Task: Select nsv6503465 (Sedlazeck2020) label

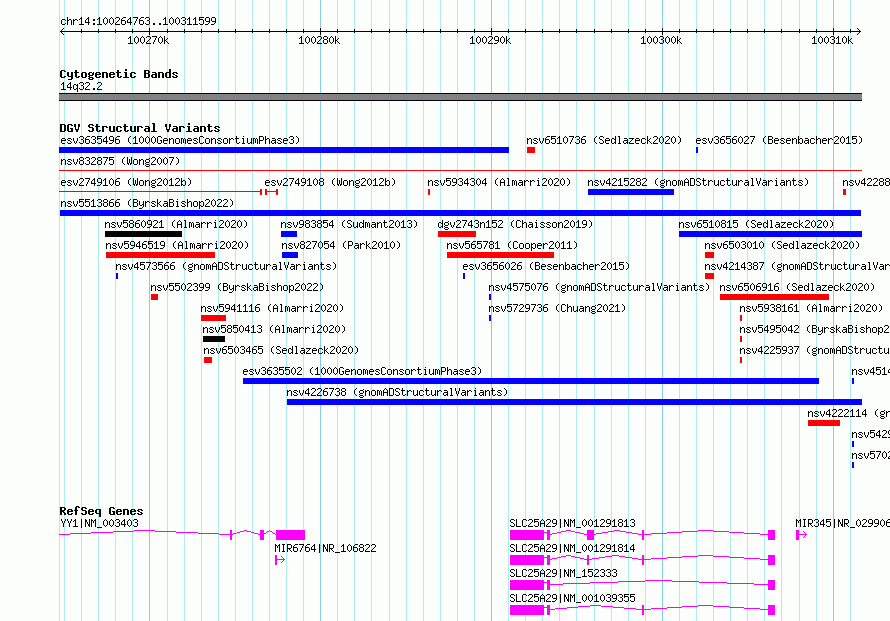Action: [281, 350]
